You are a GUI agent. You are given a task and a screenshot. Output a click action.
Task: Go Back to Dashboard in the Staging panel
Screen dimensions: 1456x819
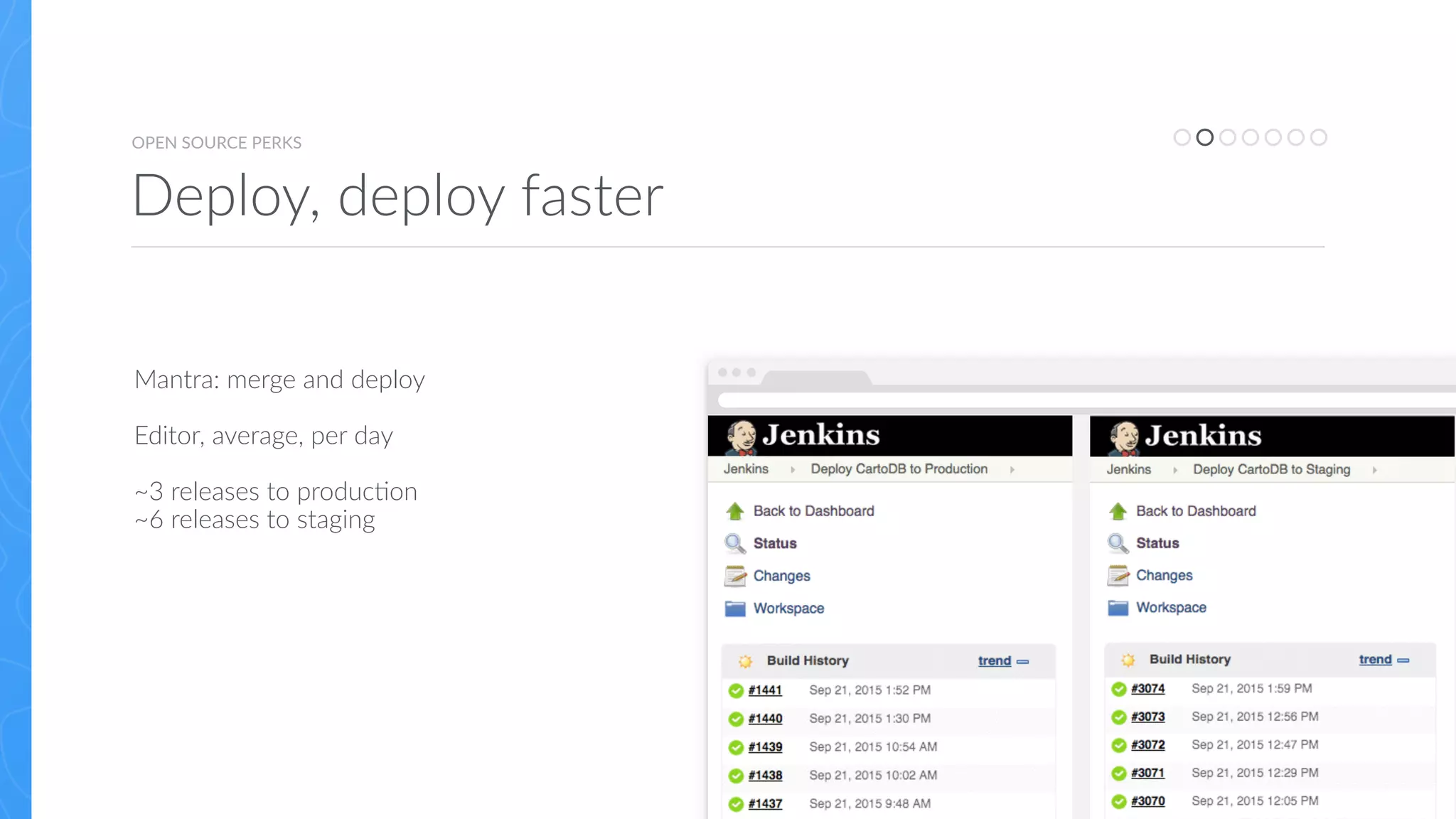click(1197, 511)
